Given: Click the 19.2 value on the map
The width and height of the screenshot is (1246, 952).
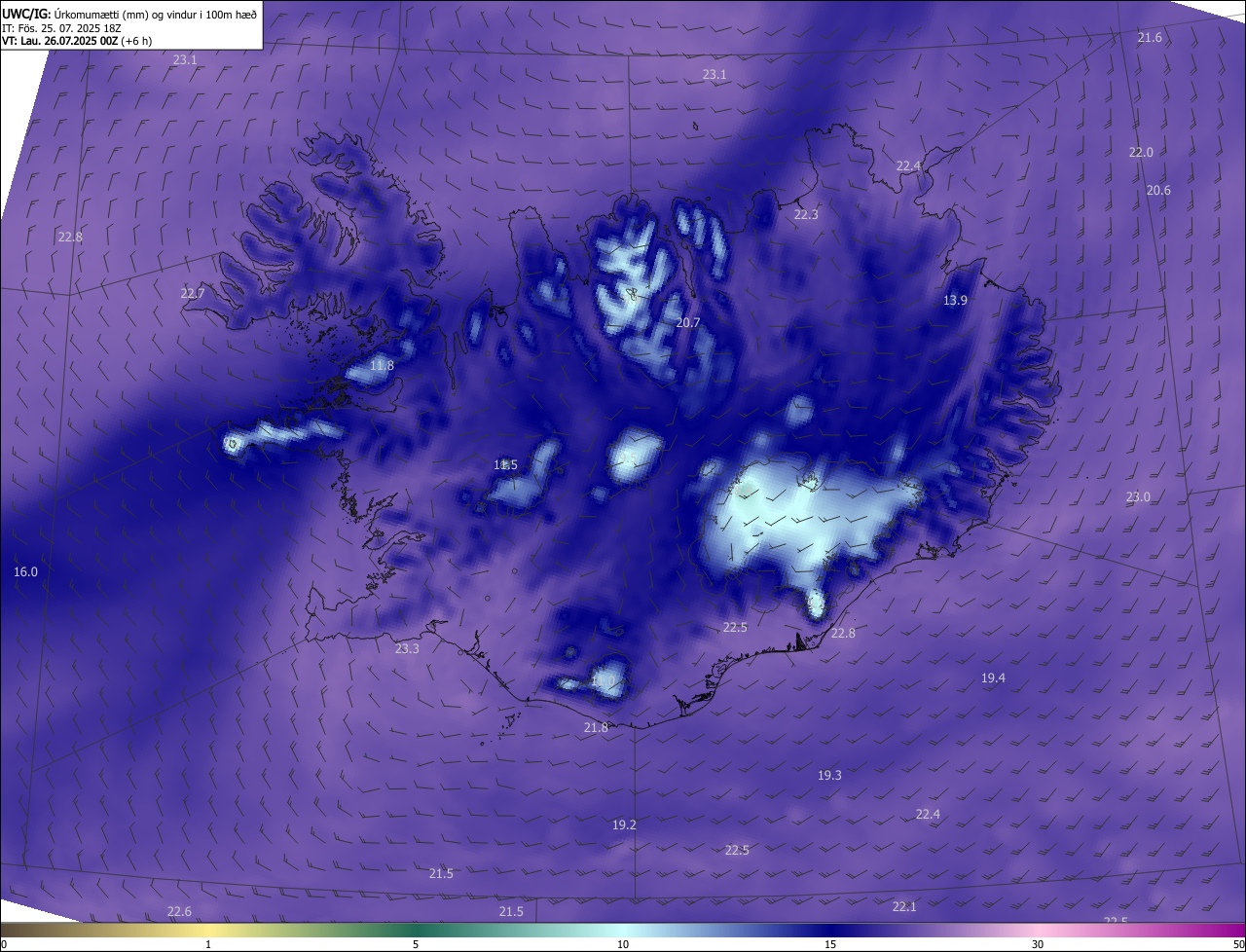Looking at the screenshot, I should coord(624,824).
